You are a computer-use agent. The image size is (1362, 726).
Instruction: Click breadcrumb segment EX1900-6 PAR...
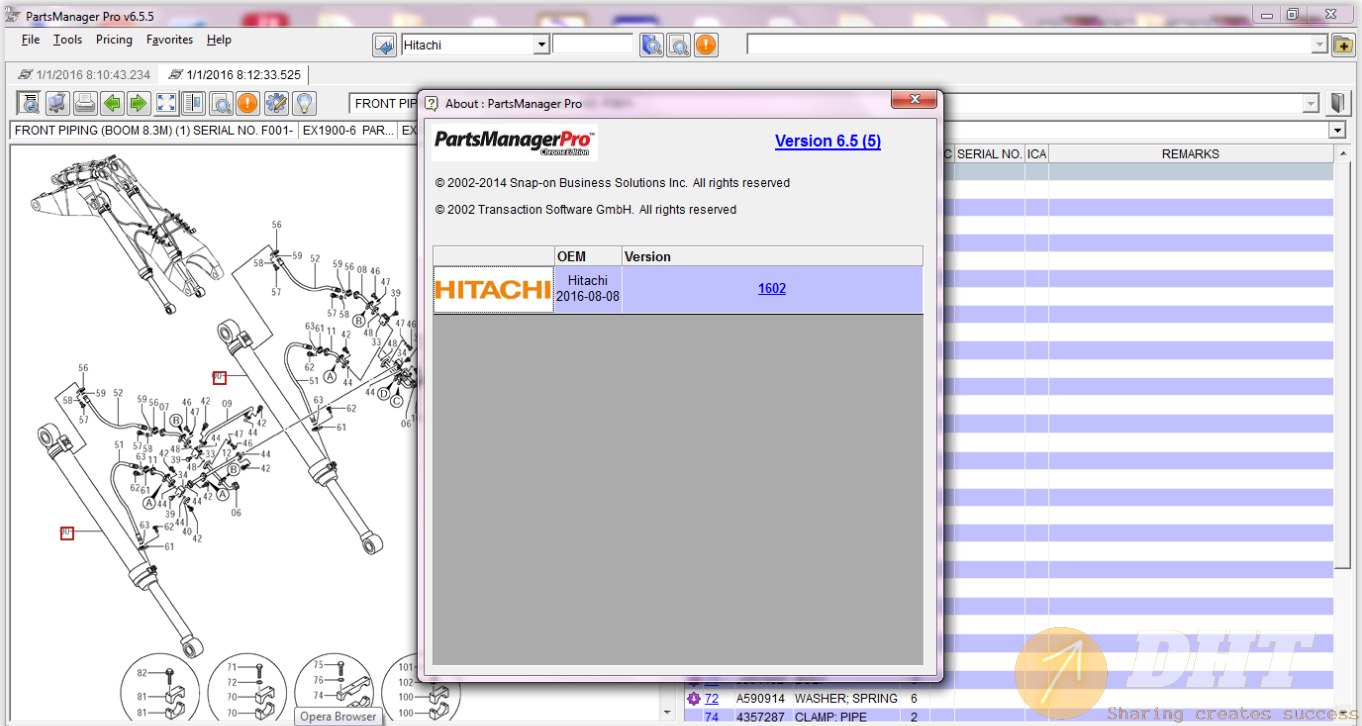[x=348, y=131]
